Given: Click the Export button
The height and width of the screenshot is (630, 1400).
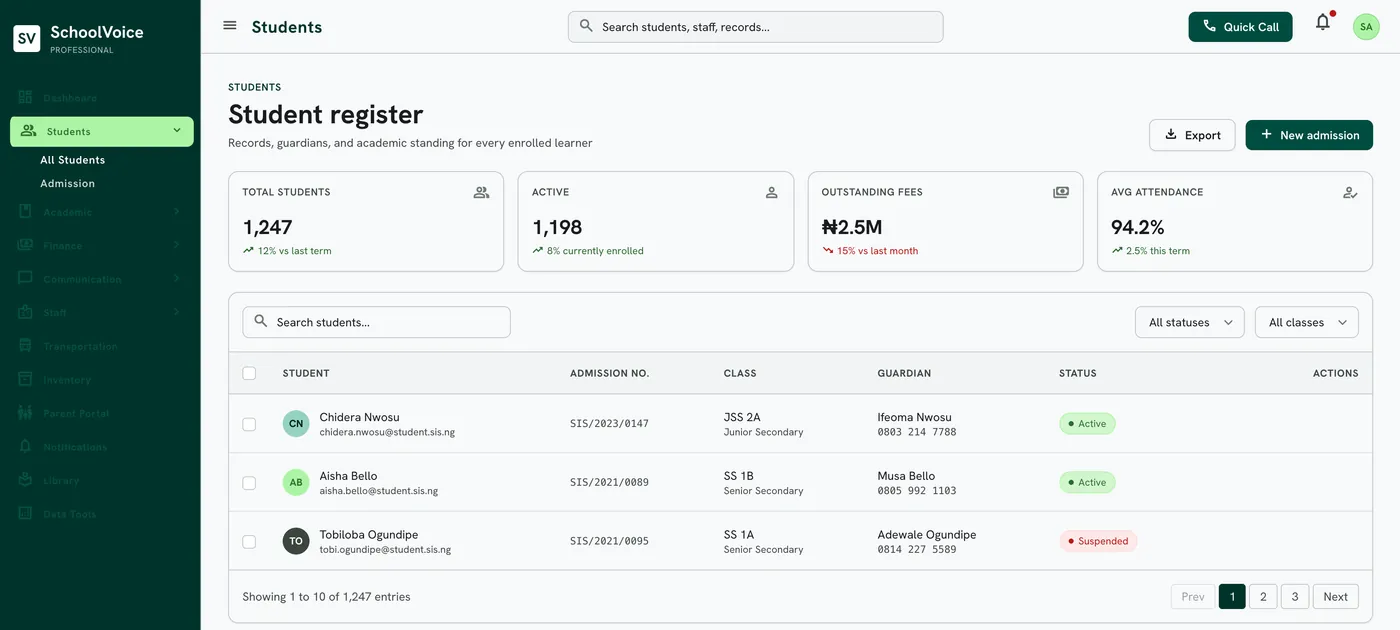Looking at the screenshot, I should 1192,135.
